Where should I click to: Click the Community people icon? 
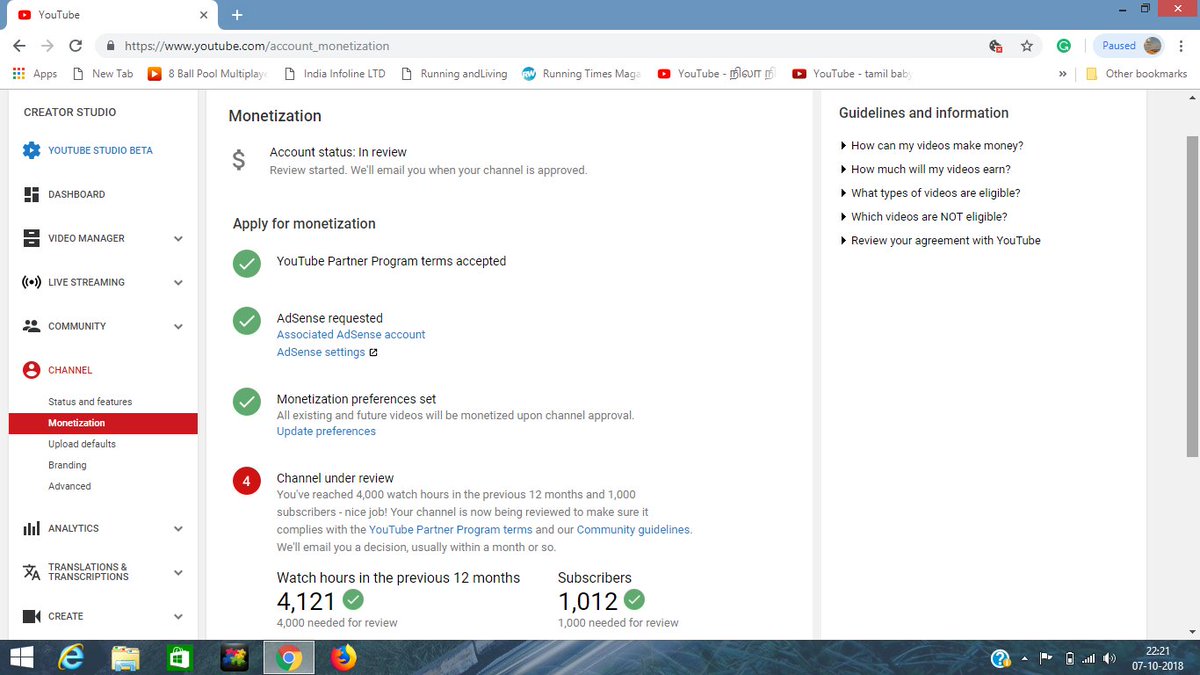coord(31,326)
